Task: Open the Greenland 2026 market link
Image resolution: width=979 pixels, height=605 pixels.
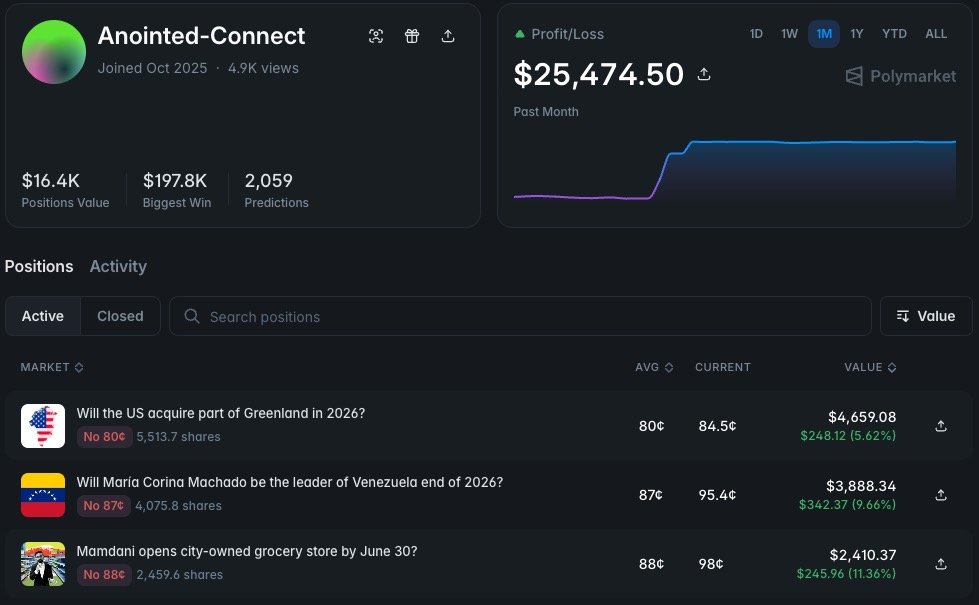Action: 220,413
